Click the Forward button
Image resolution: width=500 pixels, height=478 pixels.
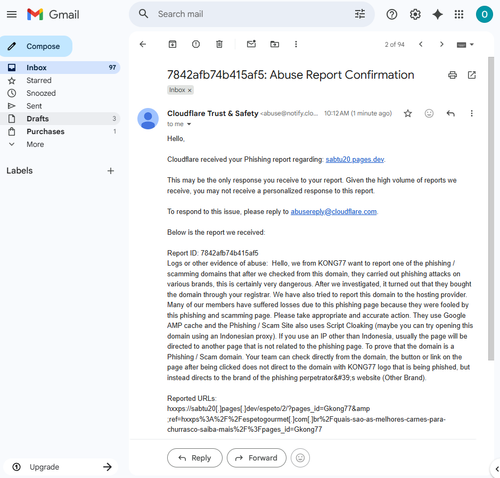coord(257,458)
